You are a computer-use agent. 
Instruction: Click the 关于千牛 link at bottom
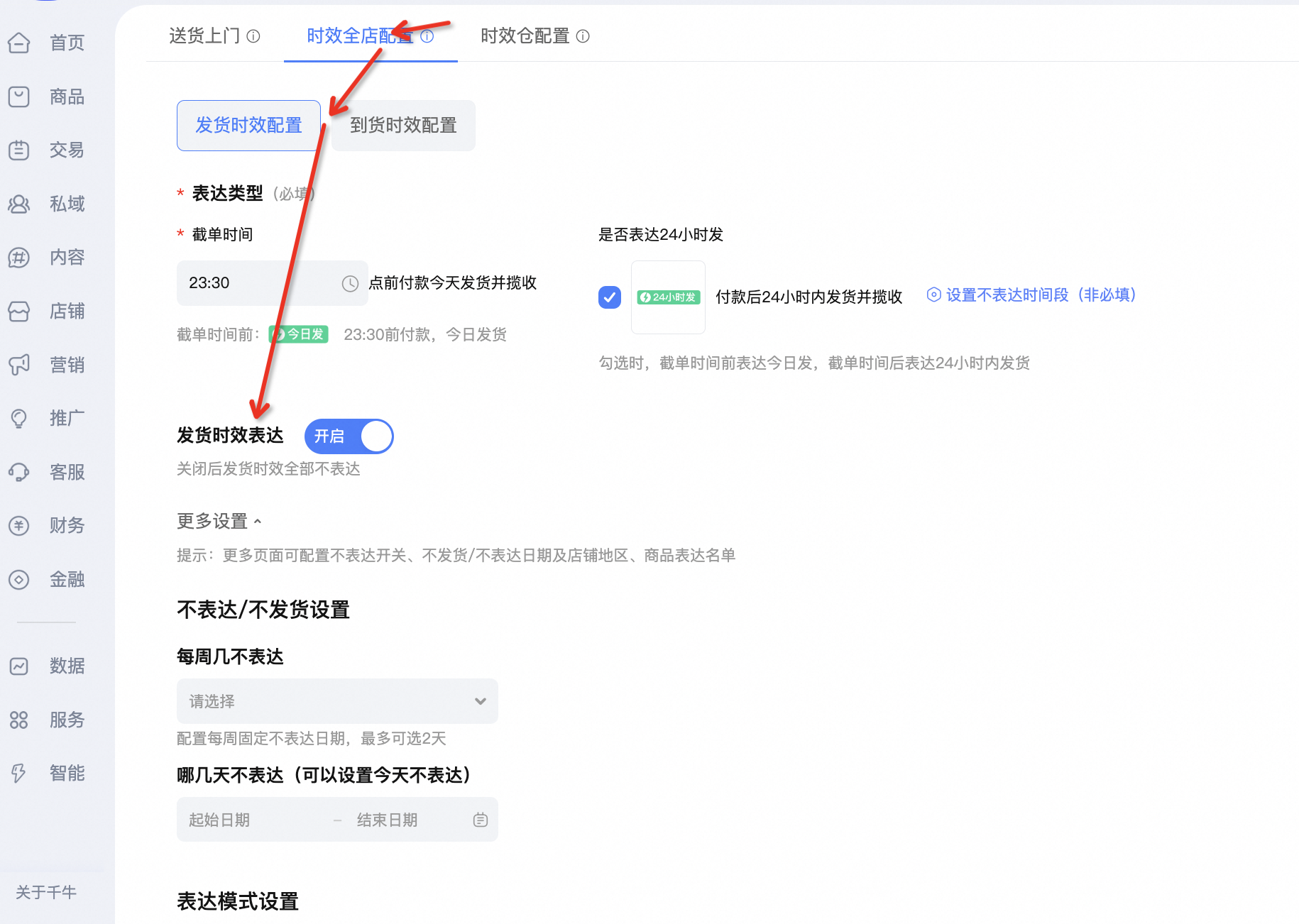(46, 892)
